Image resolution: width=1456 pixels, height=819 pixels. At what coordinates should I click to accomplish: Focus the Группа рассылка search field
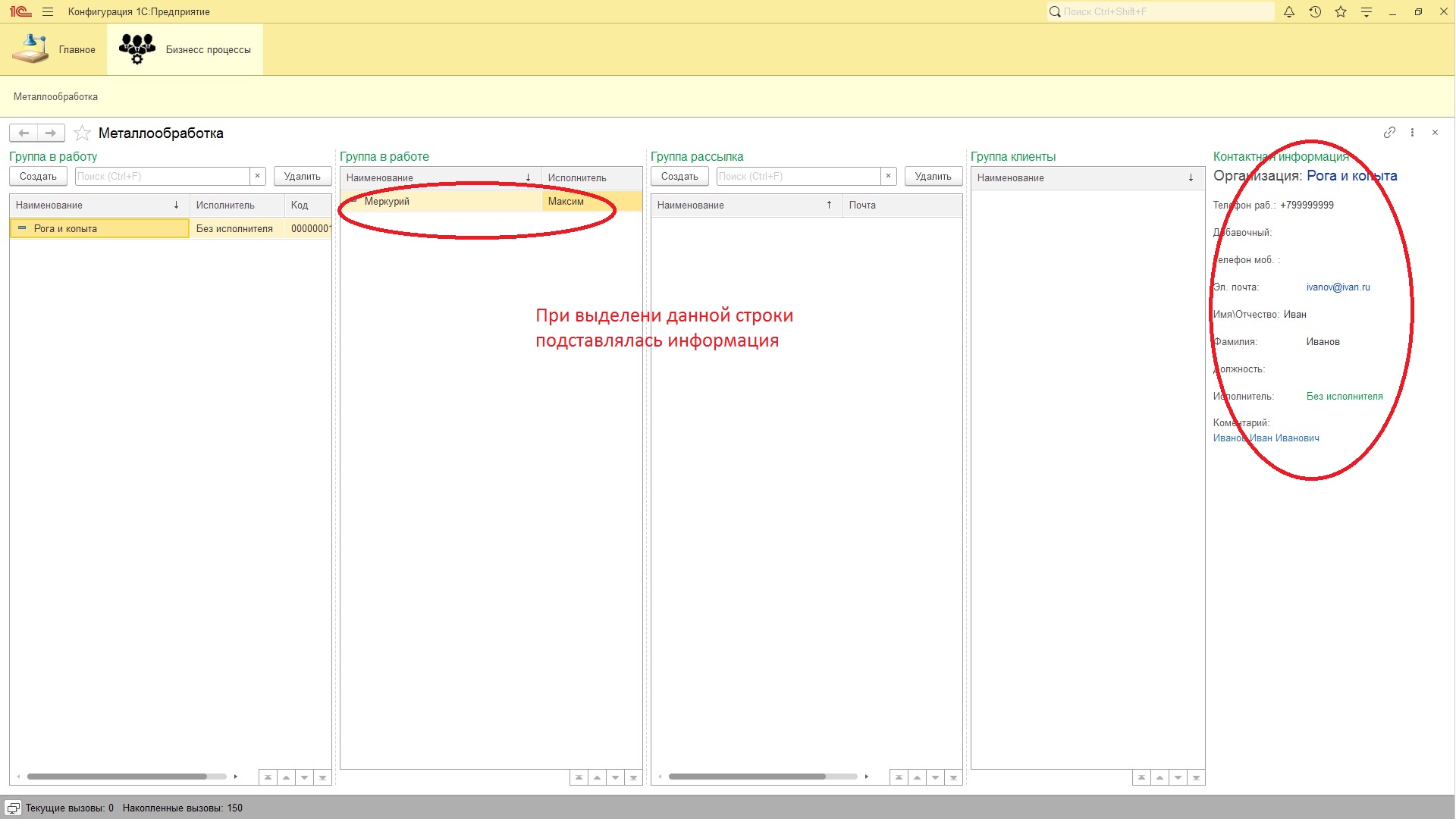(x=798, y=177)
